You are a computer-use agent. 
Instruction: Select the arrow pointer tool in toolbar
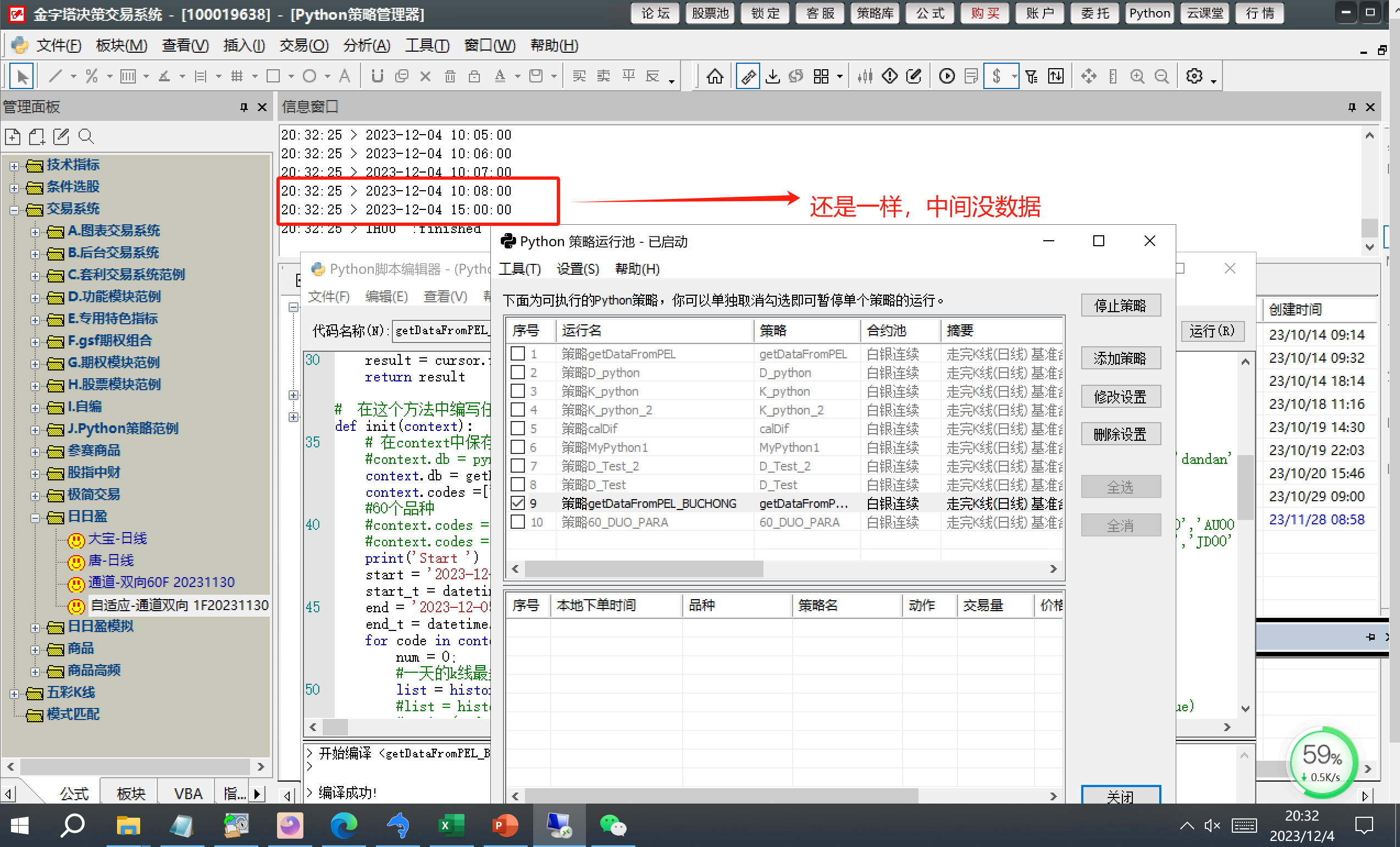21,76
